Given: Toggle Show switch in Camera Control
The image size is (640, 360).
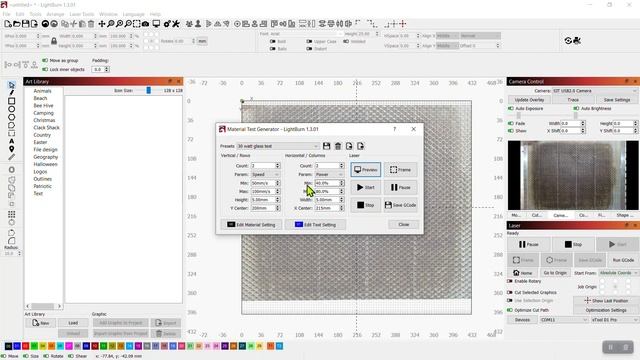Looking at the screenshot, I should pos(511,131).
